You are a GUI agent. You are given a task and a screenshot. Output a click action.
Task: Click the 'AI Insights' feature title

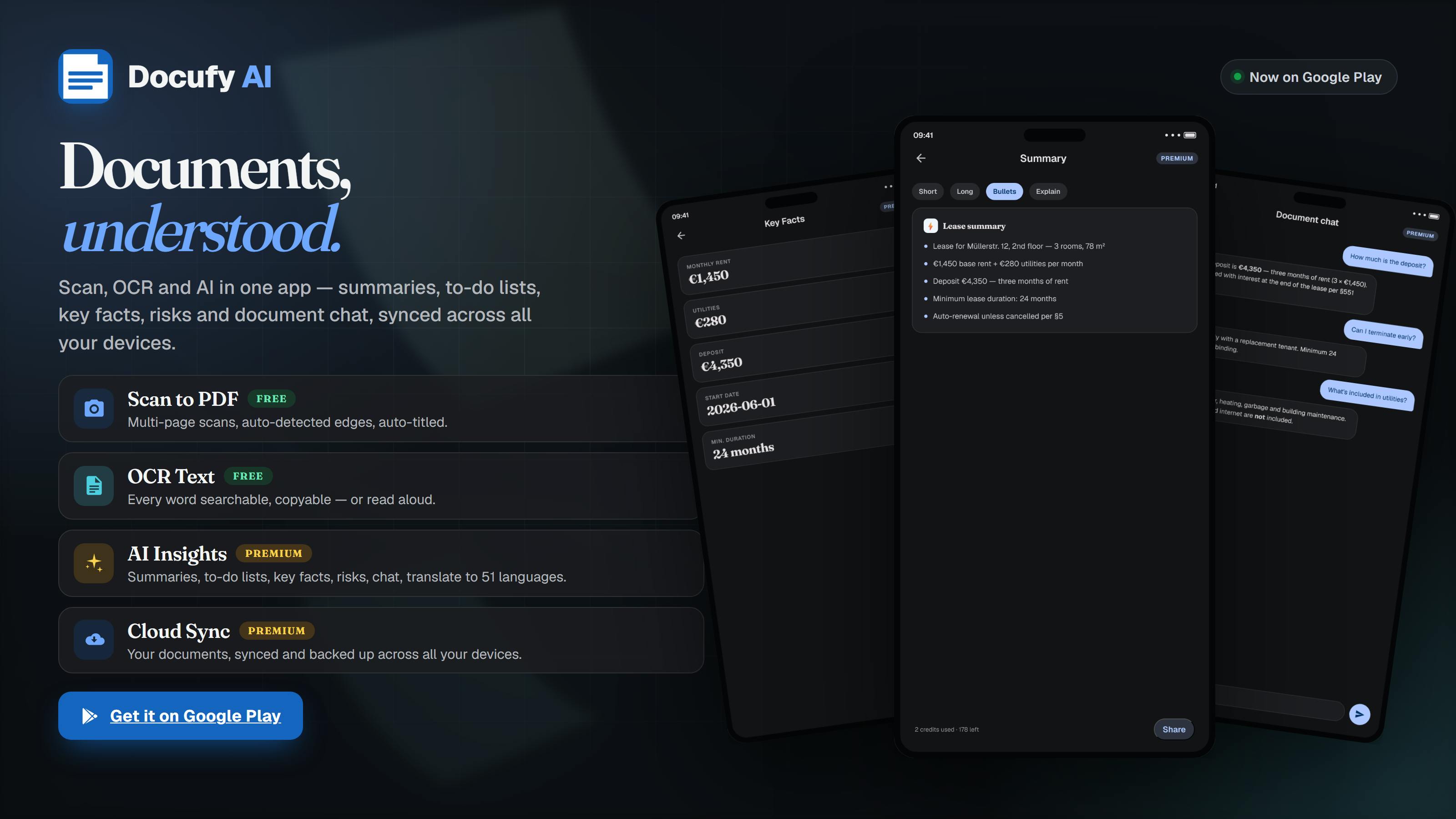(x=177, y=554)
